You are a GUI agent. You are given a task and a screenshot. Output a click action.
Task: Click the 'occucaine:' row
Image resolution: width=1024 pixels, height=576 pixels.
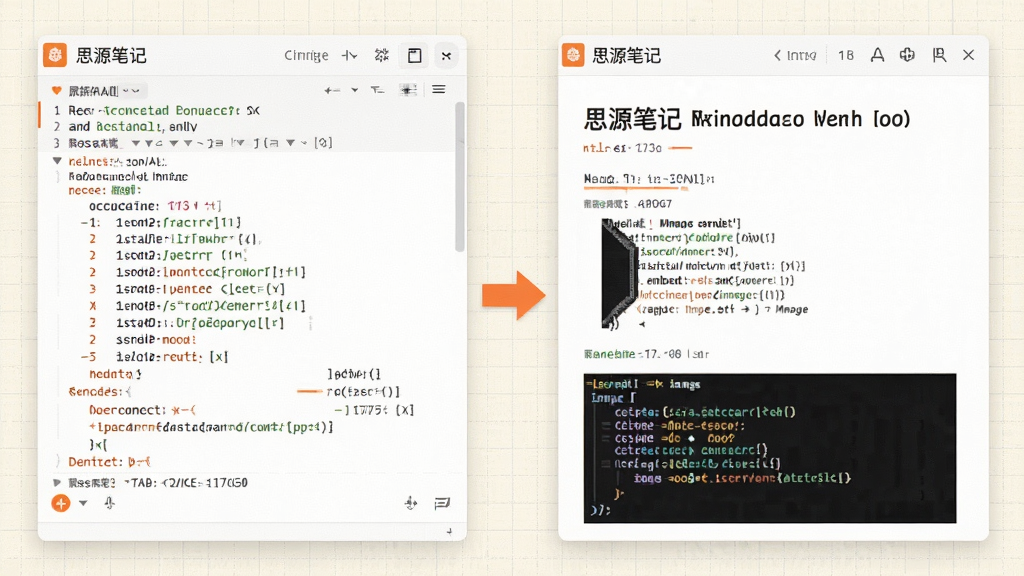pyautogui.click(x=155, y=206)
